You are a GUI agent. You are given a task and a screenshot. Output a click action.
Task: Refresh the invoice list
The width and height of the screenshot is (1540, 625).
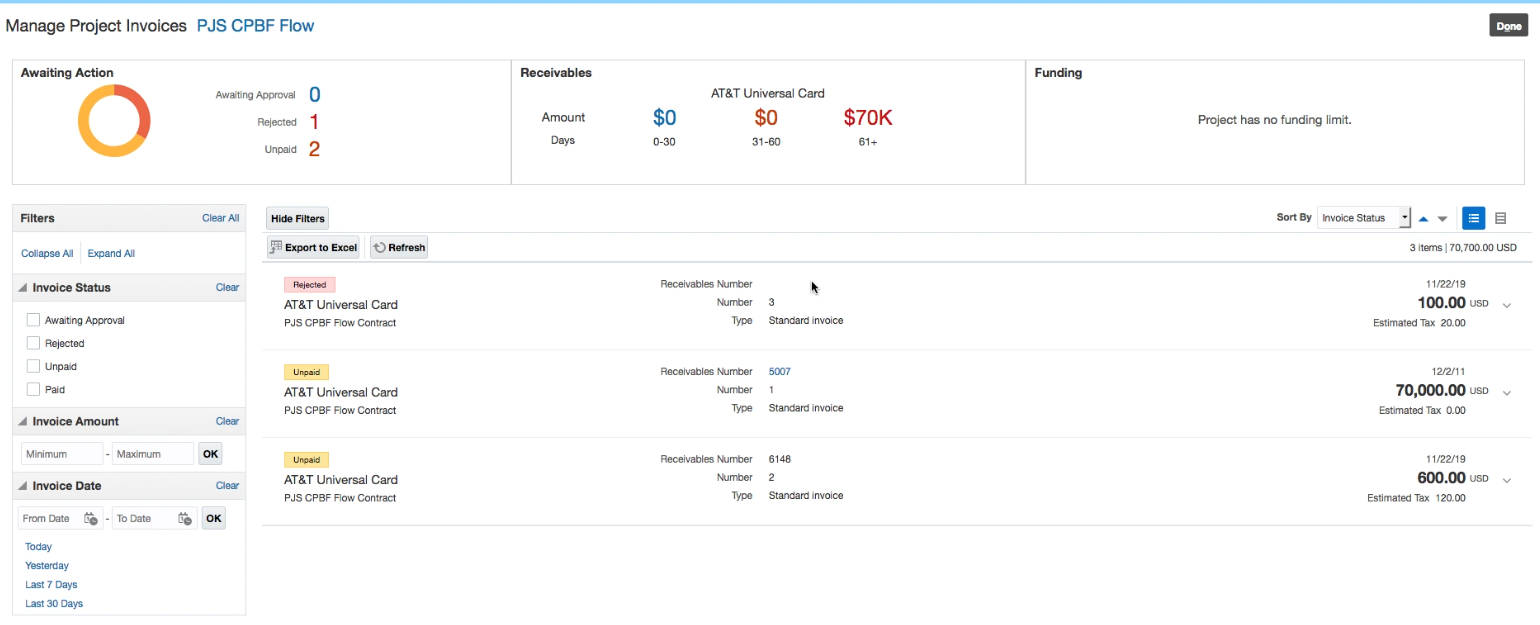pos(399,247)
